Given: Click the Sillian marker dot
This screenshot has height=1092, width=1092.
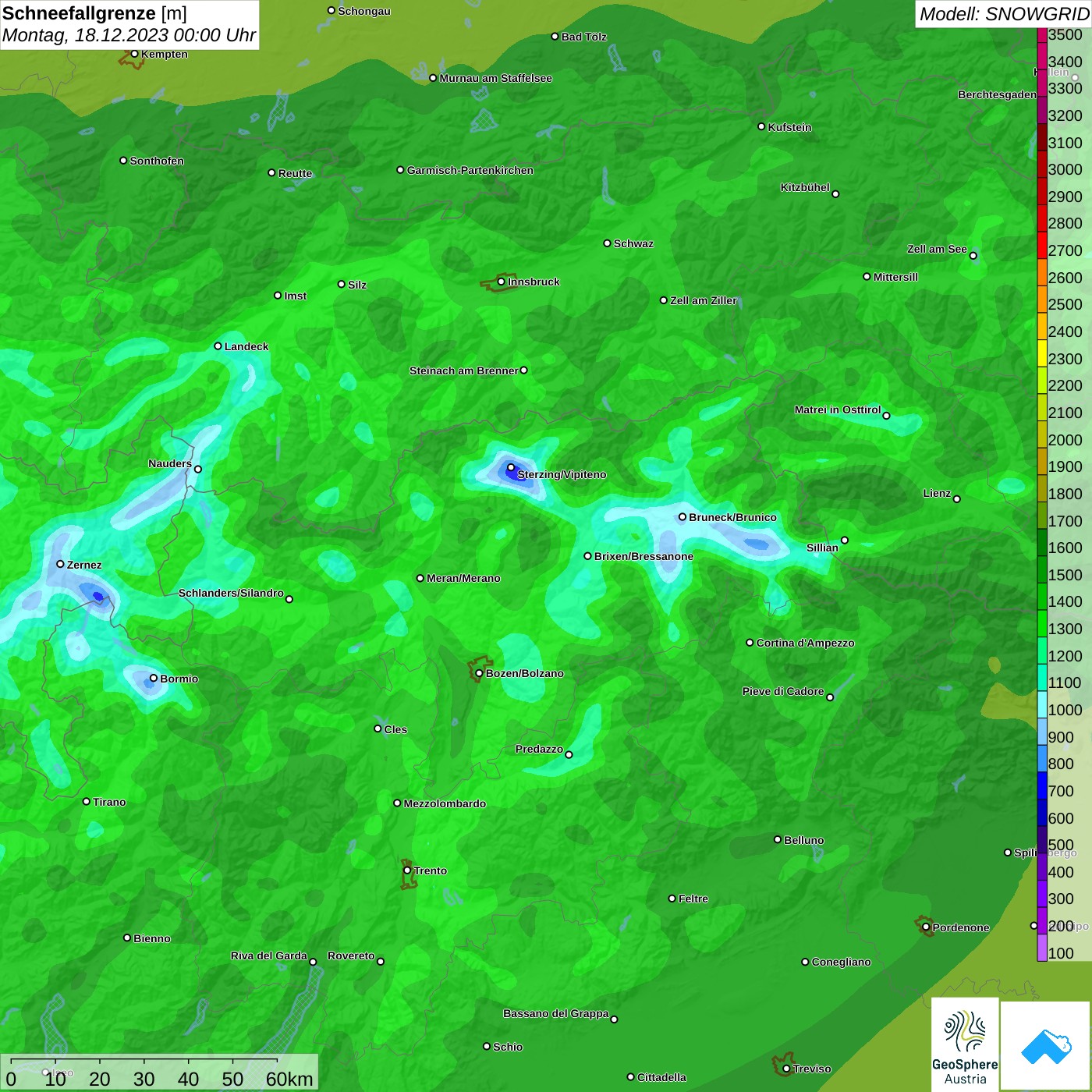Looking at the screenshot, I should 844,540.
